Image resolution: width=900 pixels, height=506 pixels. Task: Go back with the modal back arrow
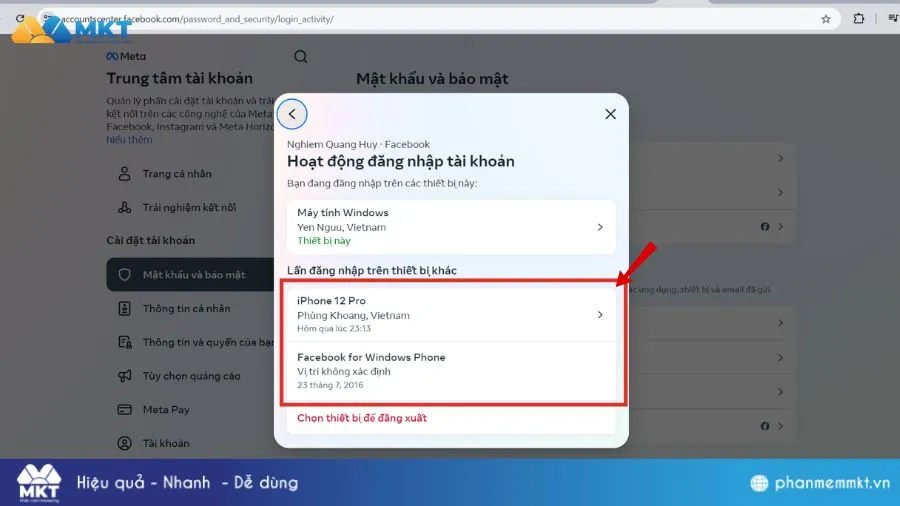[292, 114]
